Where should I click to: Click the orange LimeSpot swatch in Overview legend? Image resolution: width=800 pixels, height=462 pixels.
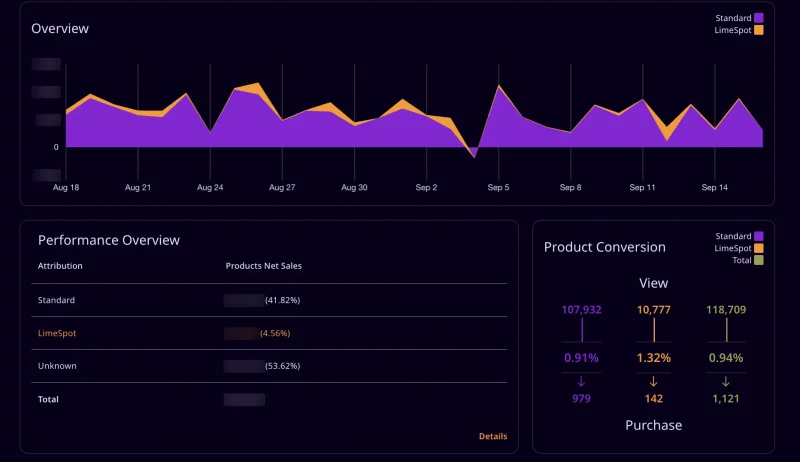[759, 30]
